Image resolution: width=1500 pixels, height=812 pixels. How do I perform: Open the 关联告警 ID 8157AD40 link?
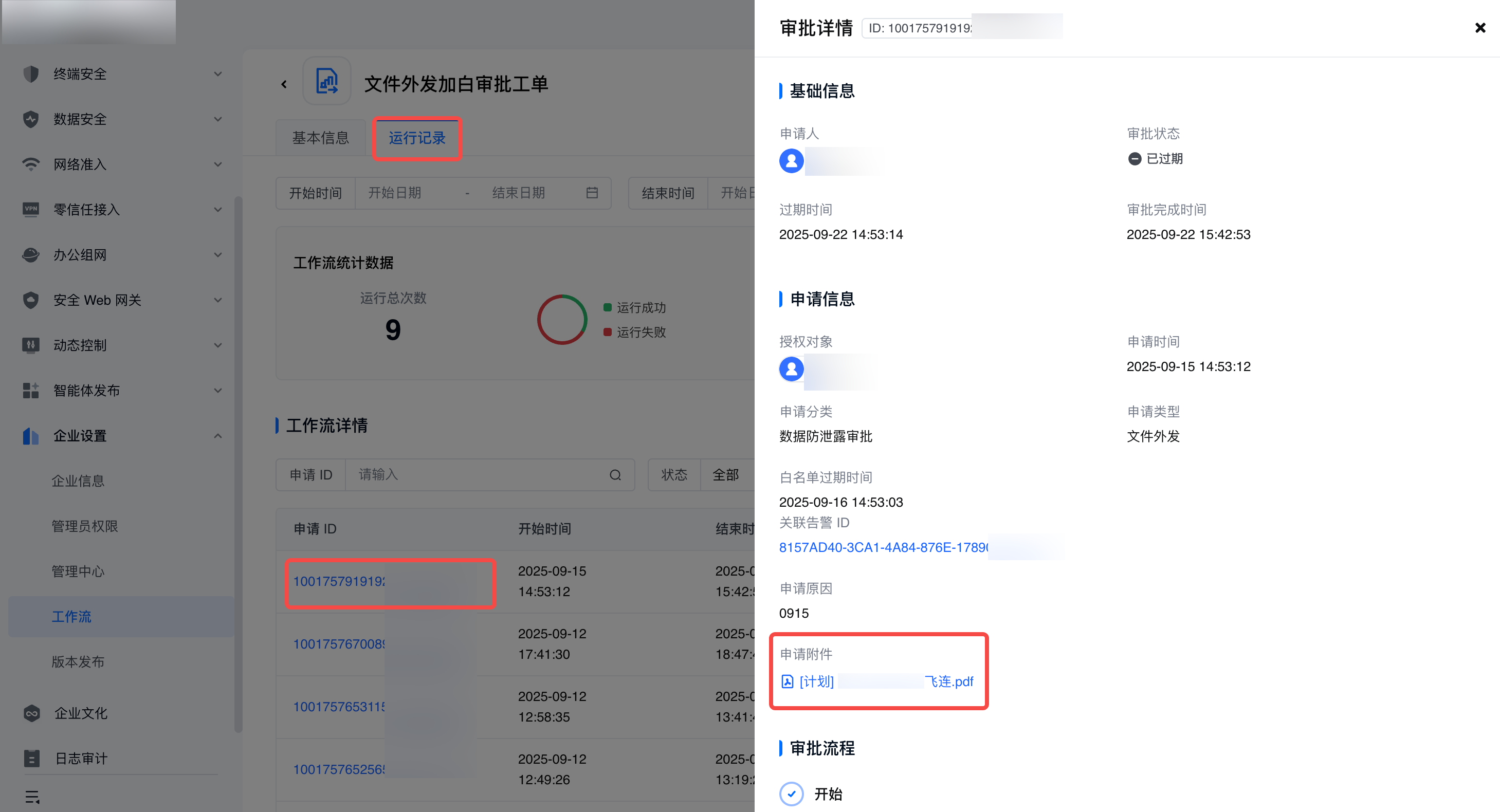coord(883,548)
